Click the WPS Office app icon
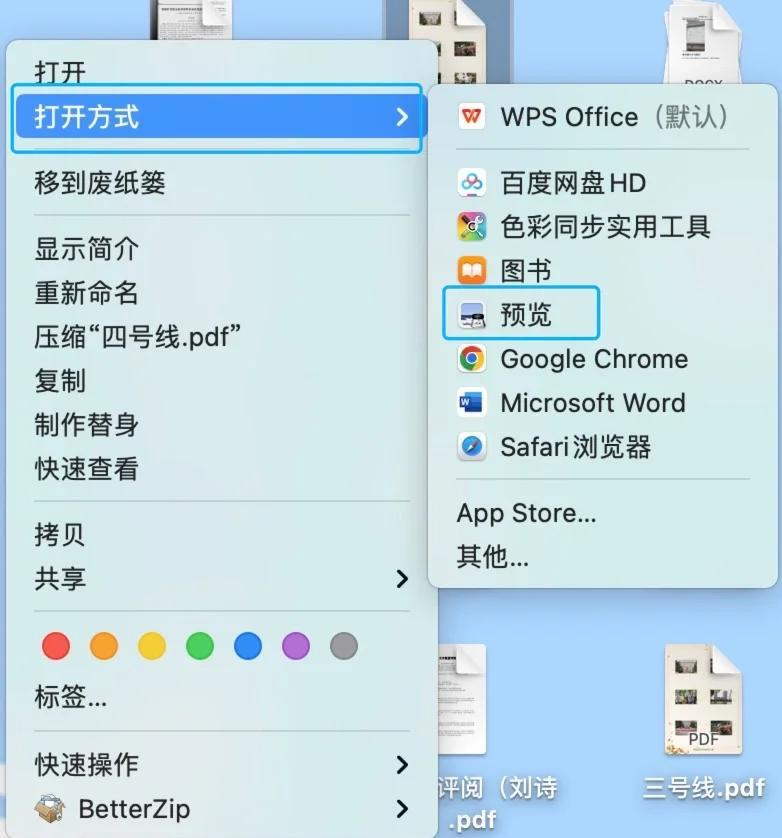Screen dimensions: 782x838 pos(472,117)
